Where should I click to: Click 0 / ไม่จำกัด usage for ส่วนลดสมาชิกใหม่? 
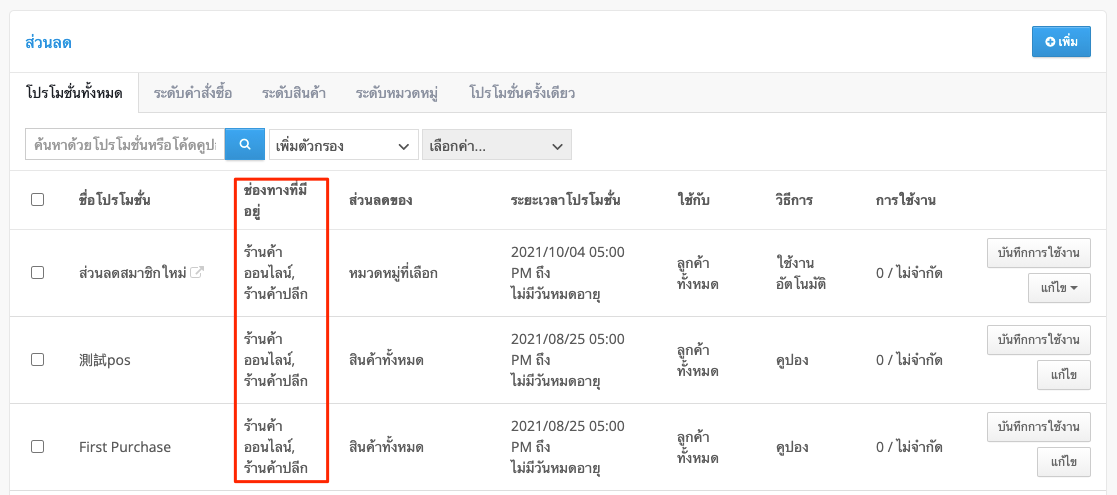coord(909,272)
